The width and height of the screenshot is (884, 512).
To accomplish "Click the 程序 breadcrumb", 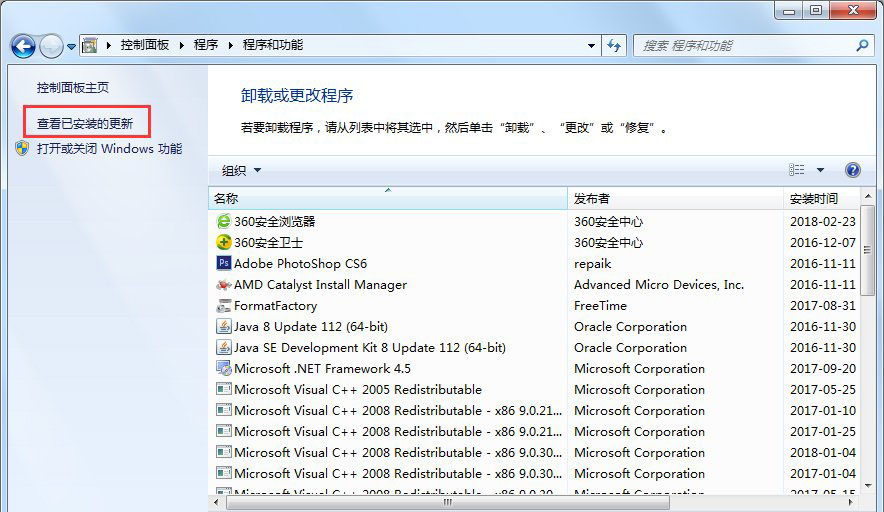I will (x=206, y=45).
